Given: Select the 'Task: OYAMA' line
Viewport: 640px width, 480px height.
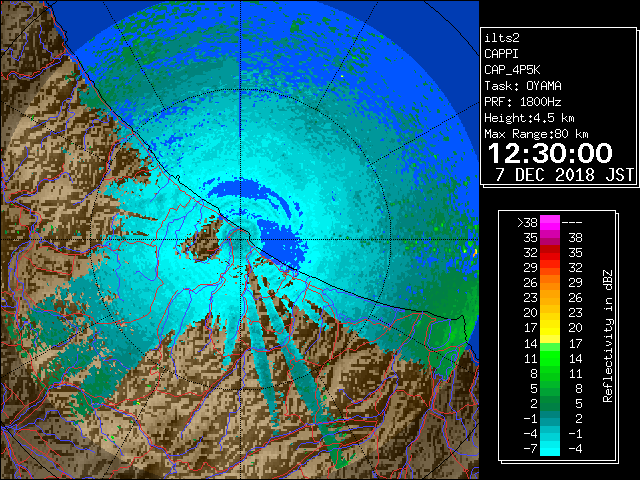Looking at the screenshot, I should pos(523,86).
